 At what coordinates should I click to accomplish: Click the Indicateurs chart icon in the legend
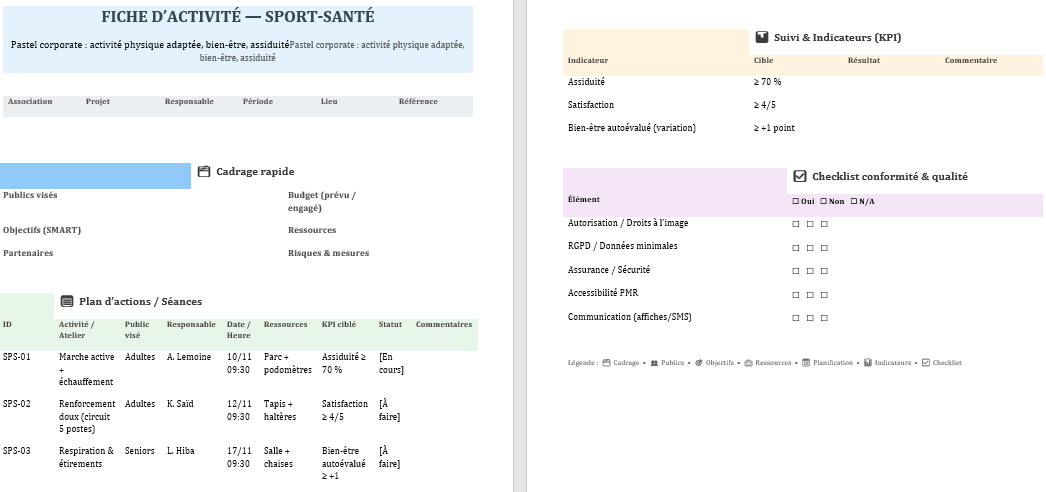pyautogui.click(x=868, y=363)
